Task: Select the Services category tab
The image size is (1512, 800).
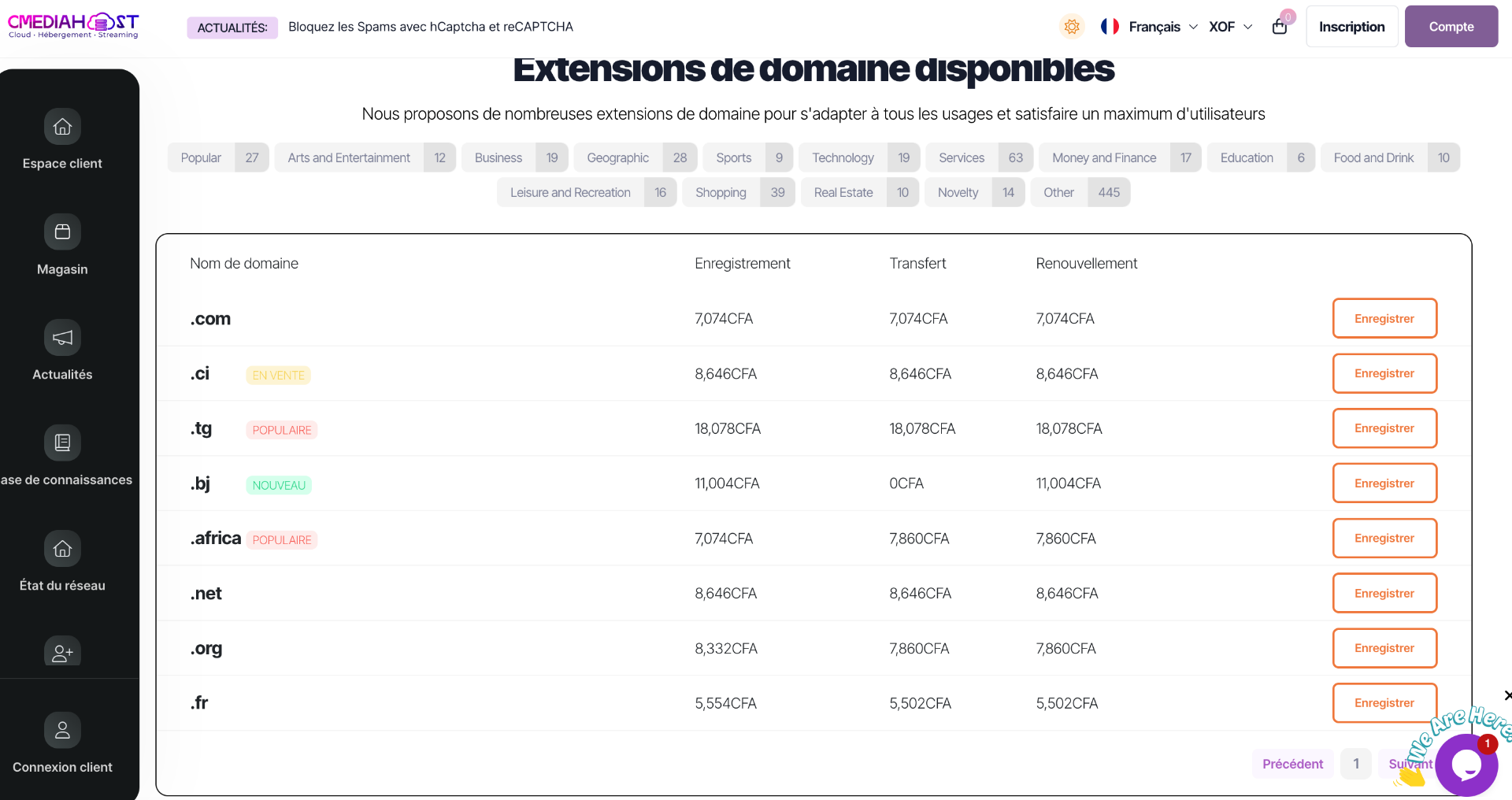Action: [980, 157]
